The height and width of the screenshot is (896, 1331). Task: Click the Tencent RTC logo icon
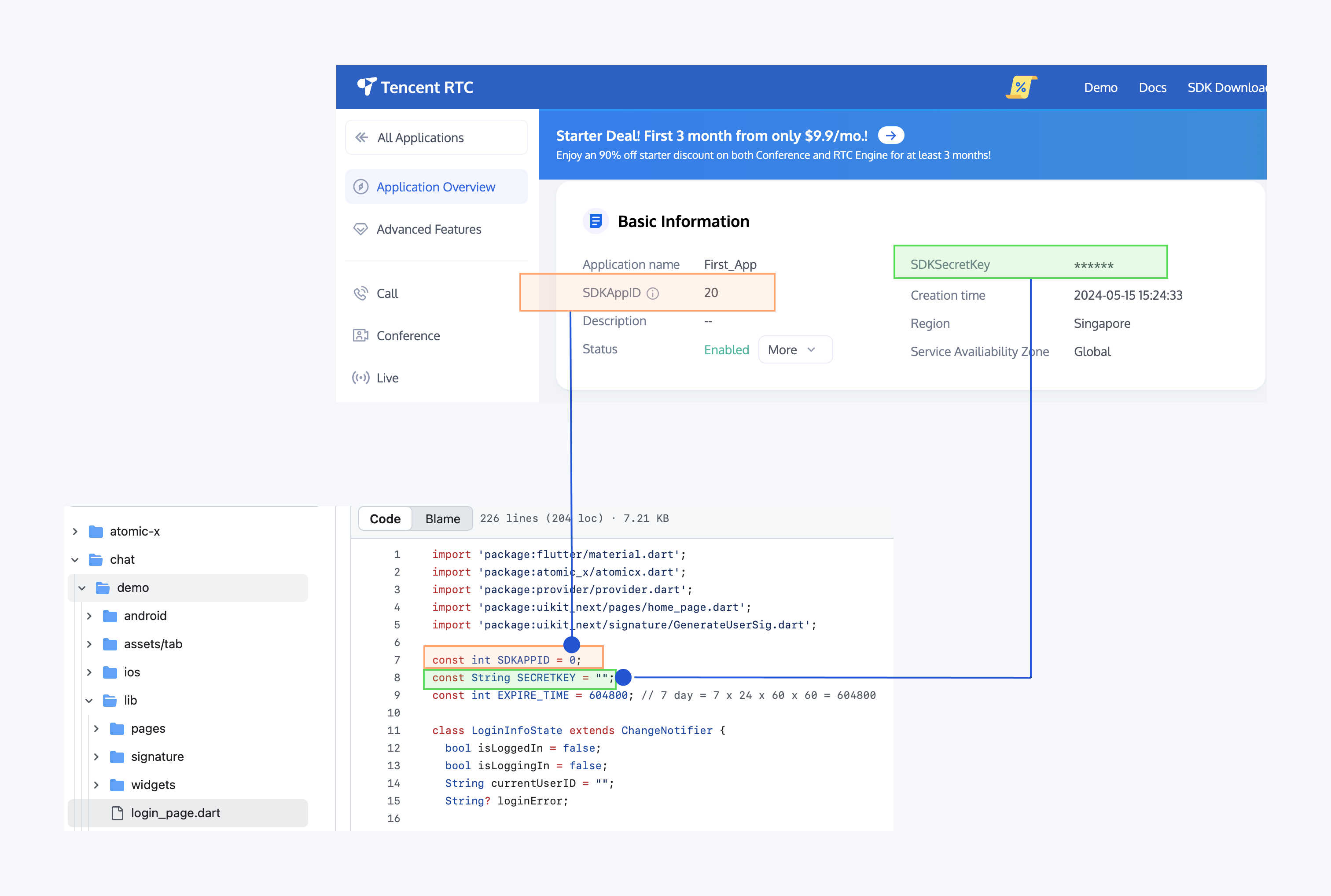(x=366, y=87)
